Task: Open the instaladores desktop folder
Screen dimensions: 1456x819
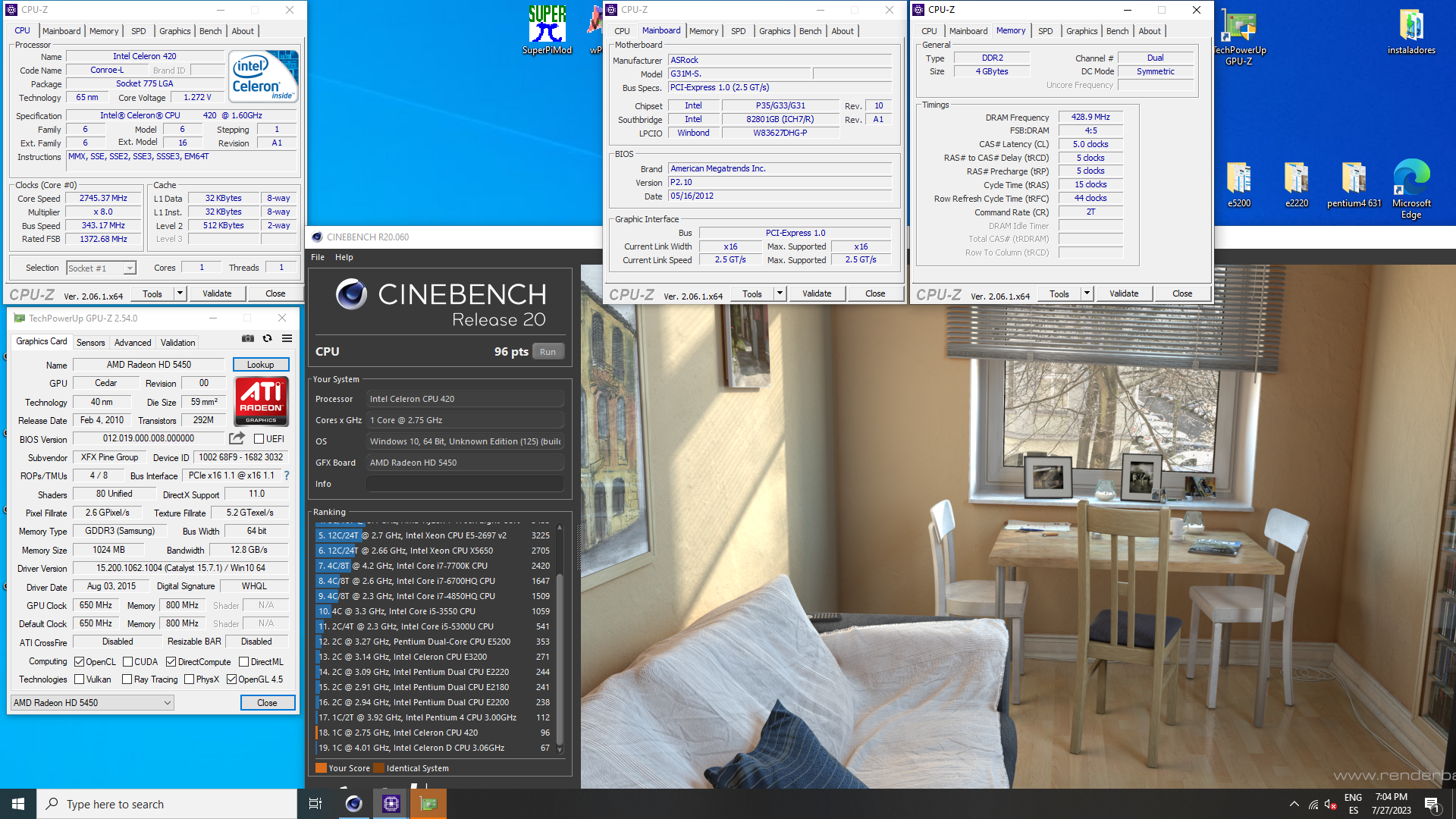Action: 1411,32
